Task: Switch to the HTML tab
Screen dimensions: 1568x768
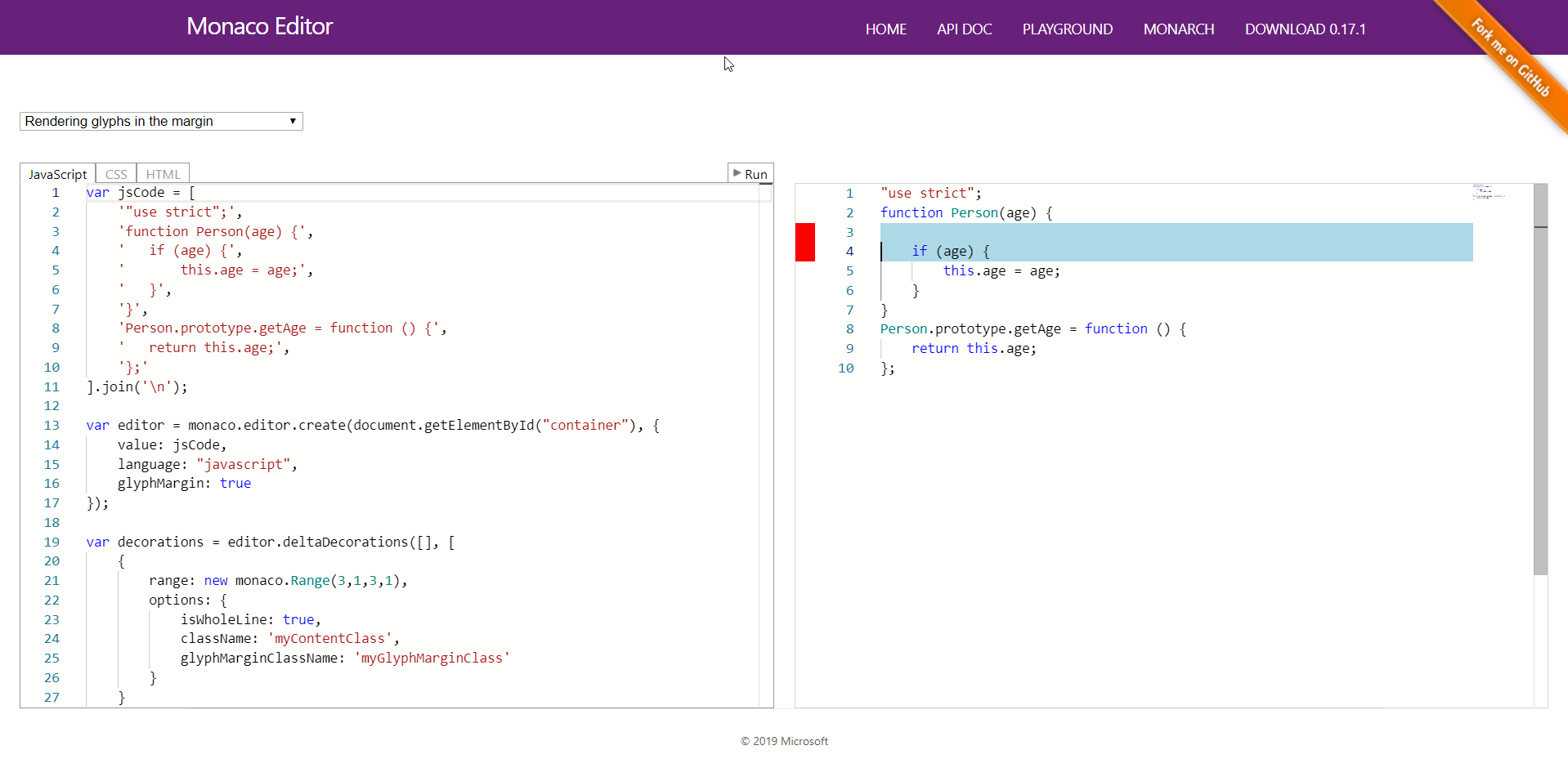Action: pos(164,174)
